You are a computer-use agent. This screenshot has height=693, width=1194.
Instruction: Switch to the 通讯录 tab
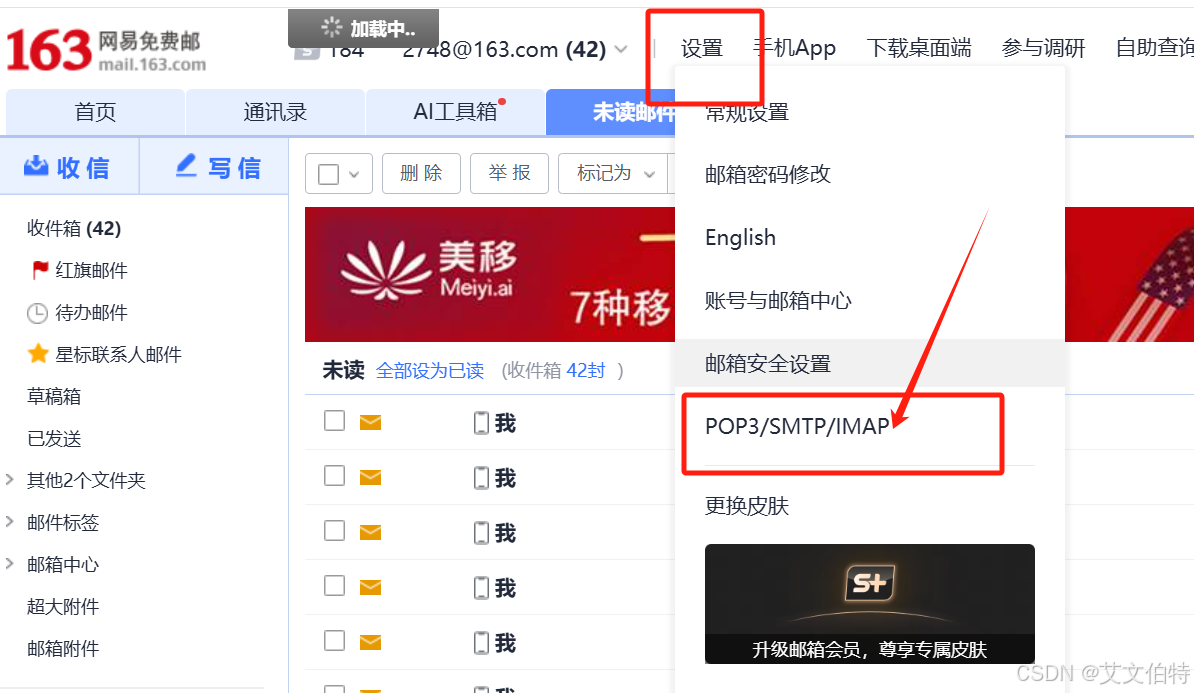(275, 112)
